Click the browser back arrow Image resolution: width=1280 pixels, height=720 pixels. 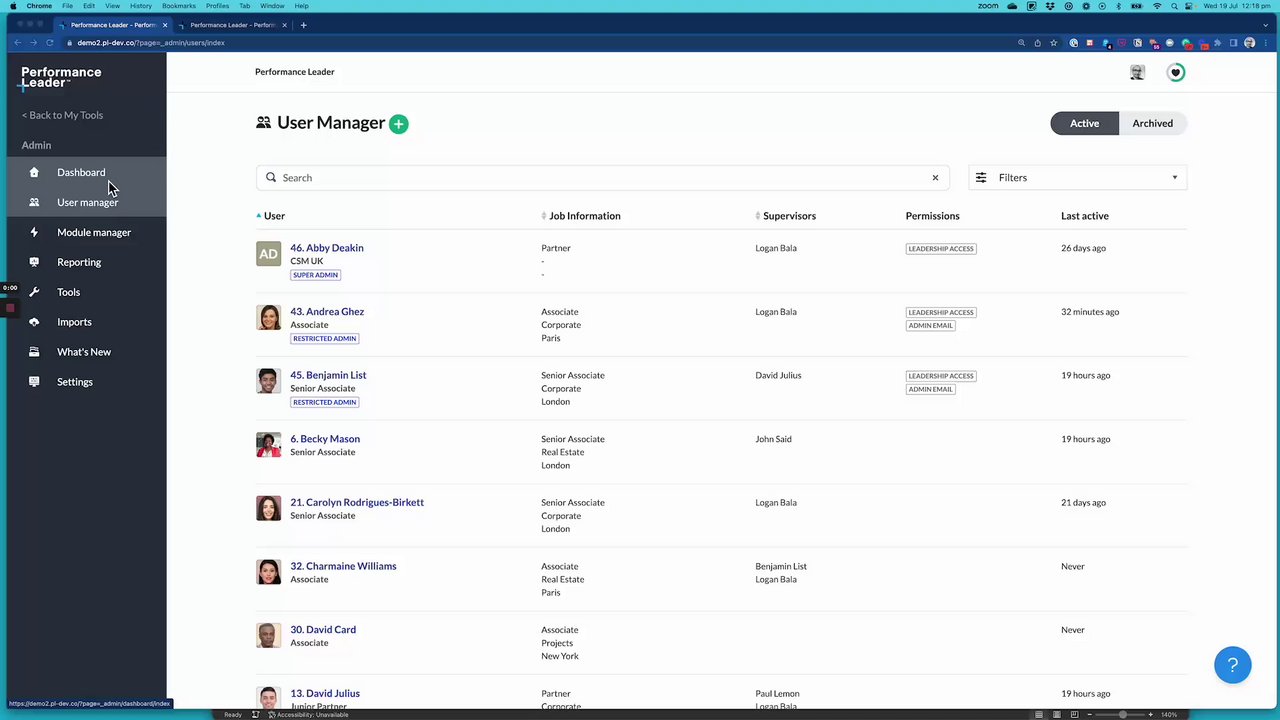pyautogui.click(x=17, y=43)
